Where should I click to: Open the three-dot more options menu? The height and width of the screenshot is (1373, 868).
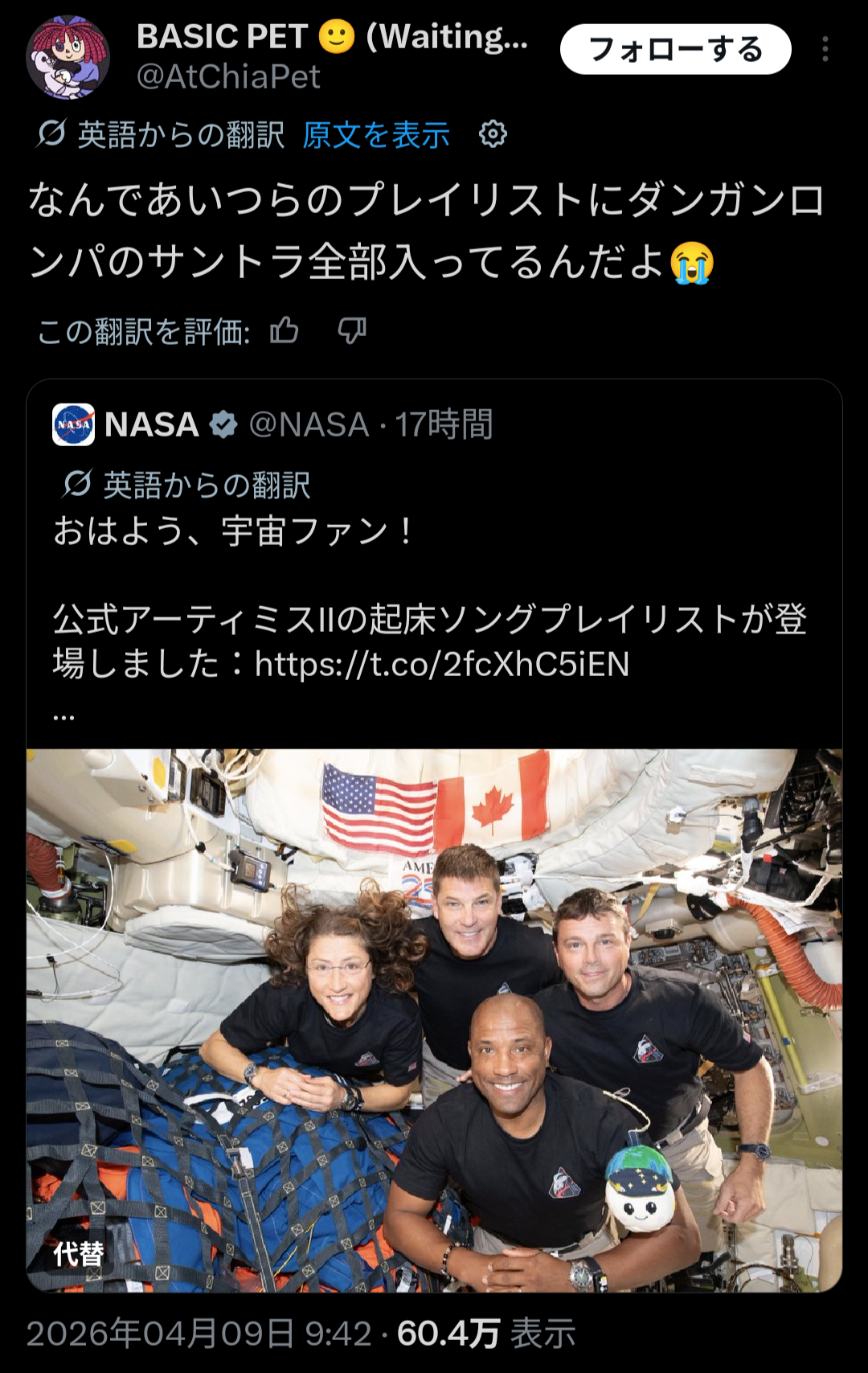[825, 50]
